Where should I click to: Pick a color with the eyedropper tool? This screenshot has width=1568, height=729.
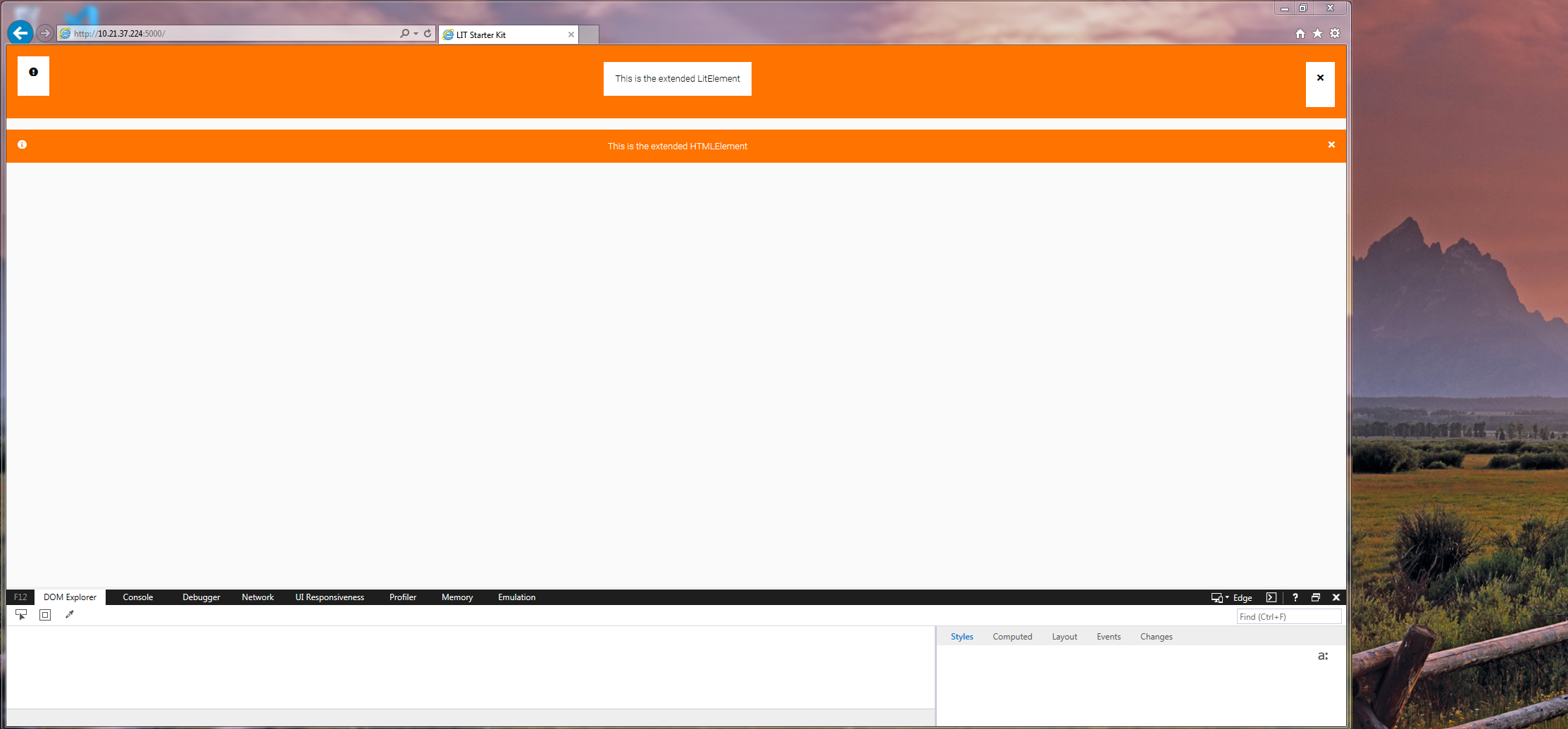pyautogui.click(x=70, y=614)
